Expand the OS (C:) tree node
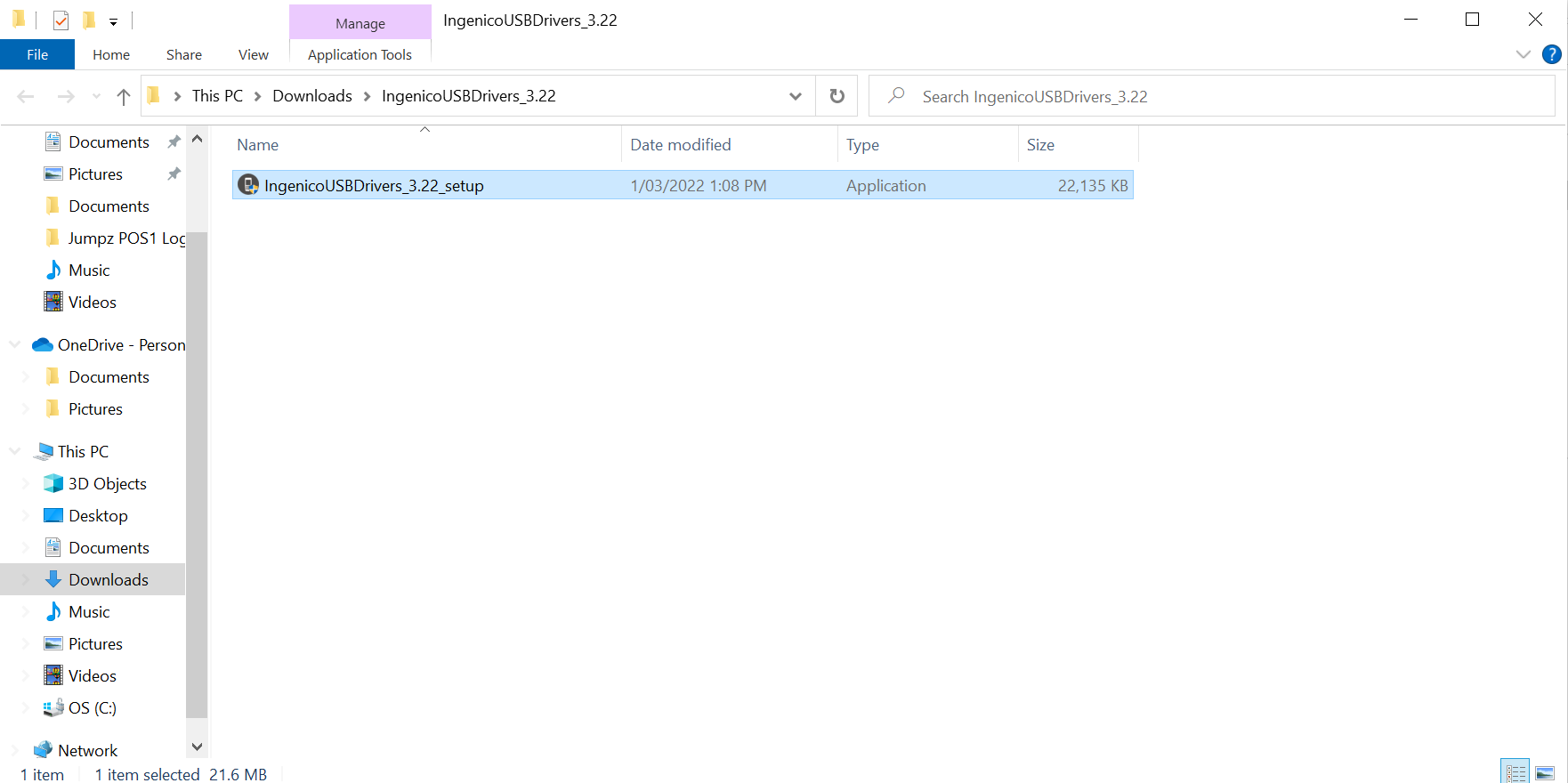The height and width of the screenshot is (783, 1568). click(x=26, y=707)
